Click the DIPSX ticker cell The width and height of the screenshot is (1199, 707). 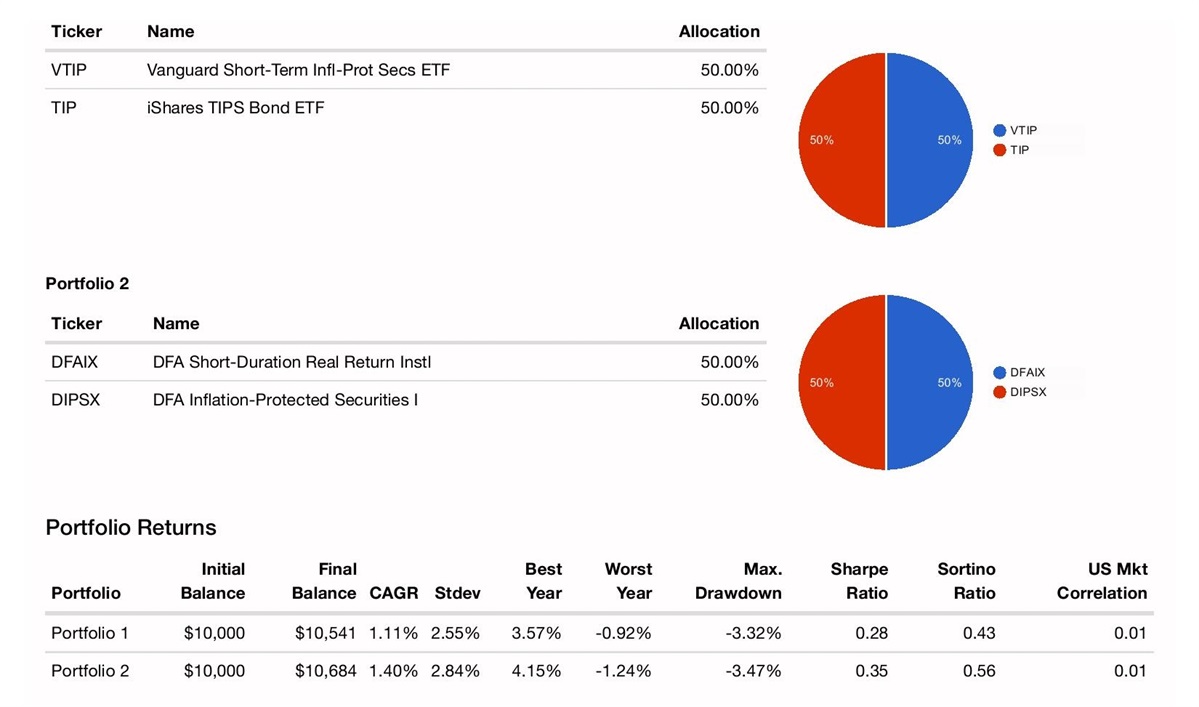[76, 400]
